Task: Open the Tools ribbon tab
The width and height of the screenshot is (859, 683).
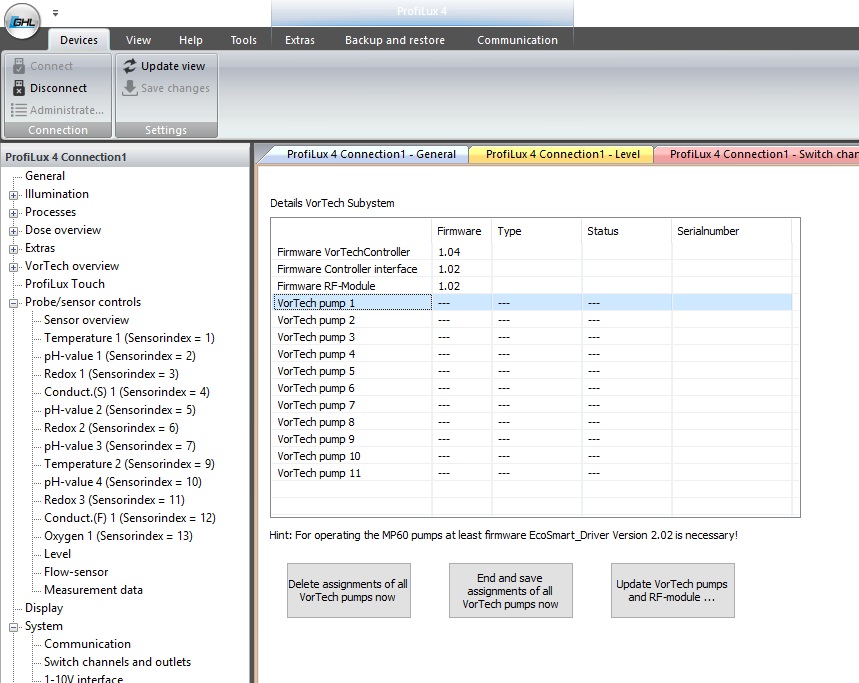Action: (x=243, y=40)
